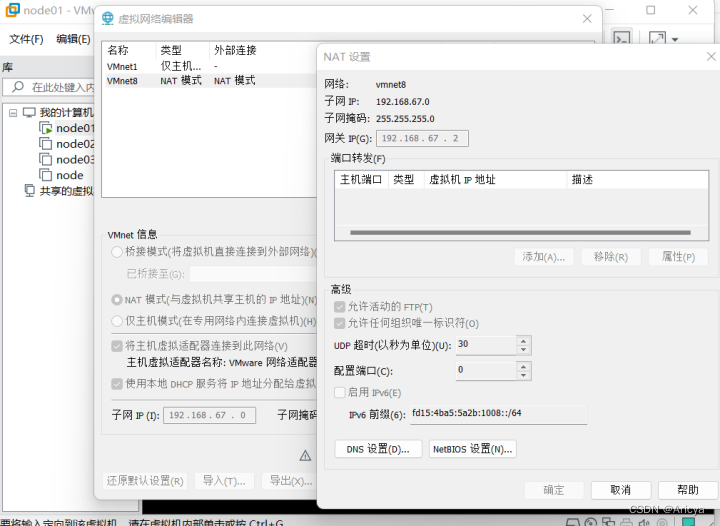The width and height of the screenshot is (720, 526).
Task: Click the globe icon of 虚拟网络编辑器
Action: point(107,18)
